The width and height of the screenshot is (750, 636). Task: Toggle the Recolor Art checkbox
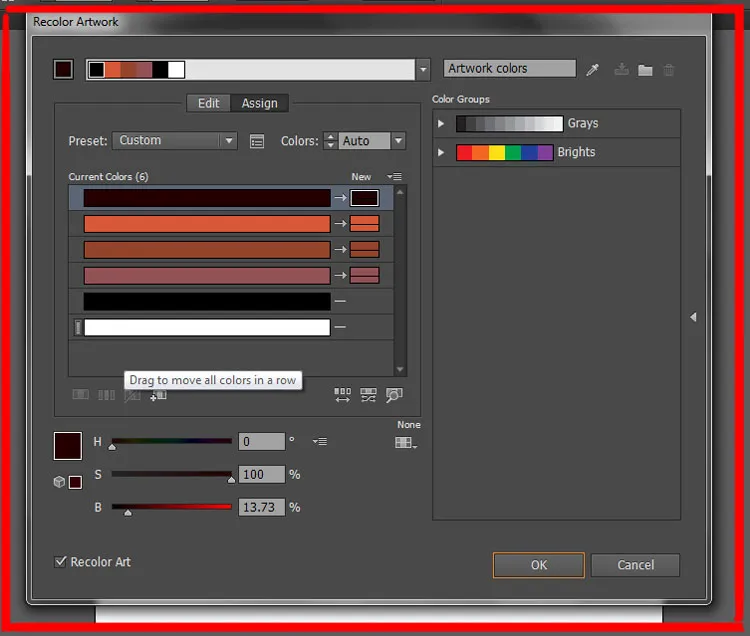click(x=61, y=562)
